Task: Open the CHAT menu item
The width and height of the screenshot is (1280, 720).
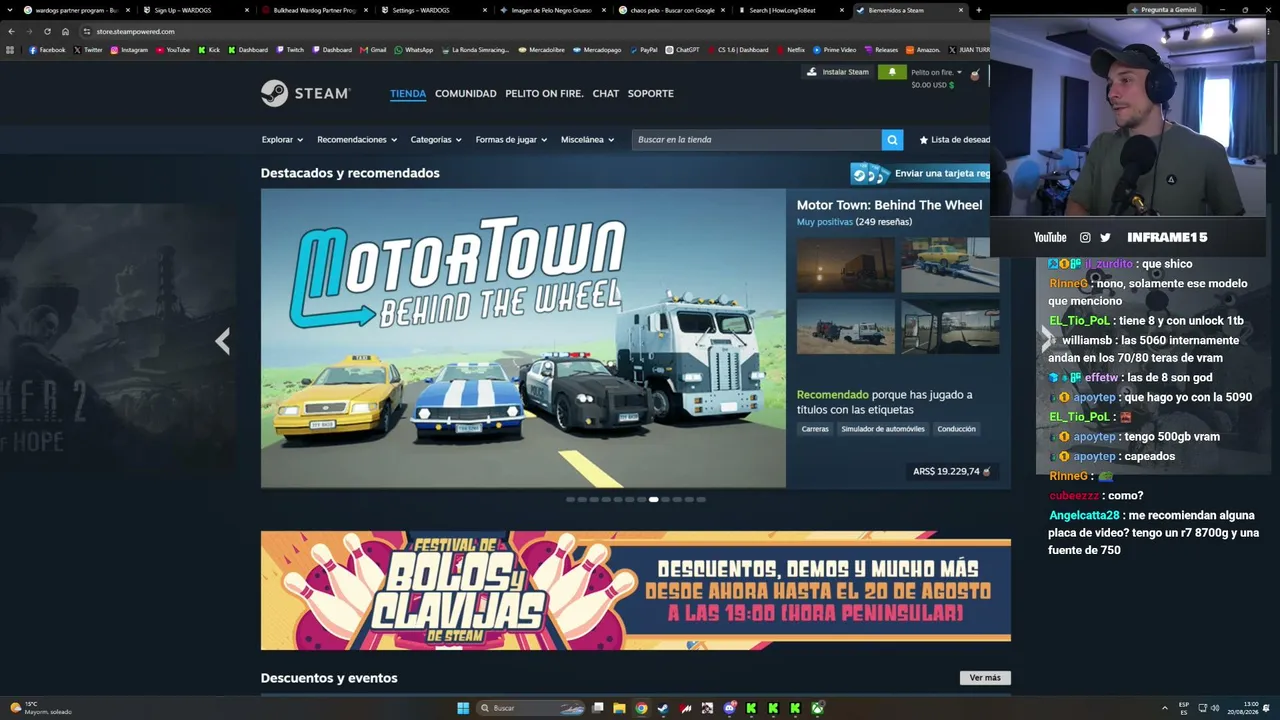Action: (606, 93)
